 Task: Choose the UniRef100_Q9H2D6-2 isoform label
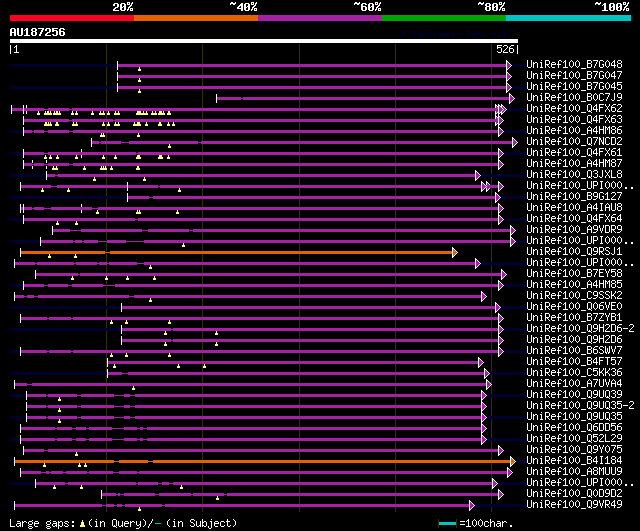pyautogui.click(x=580, y=329)
